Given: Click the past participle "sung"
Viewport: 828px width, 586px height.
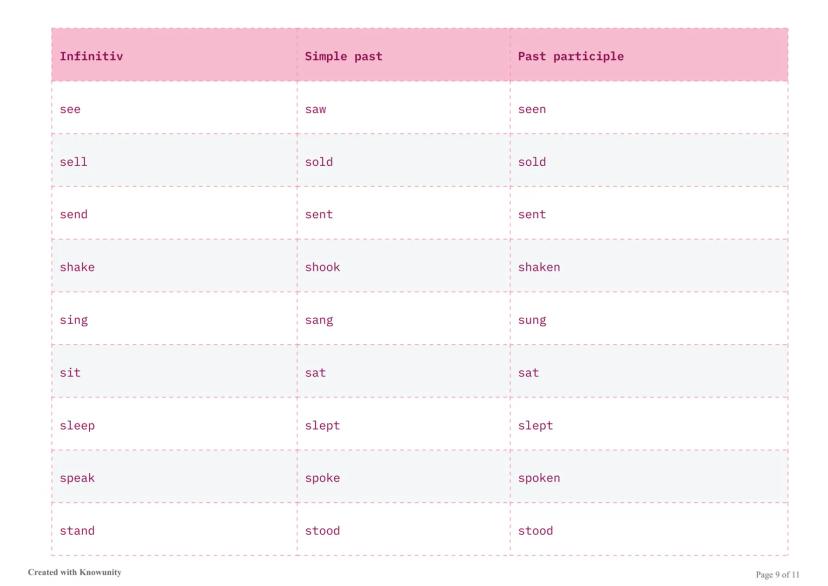Looking at the screenshot, I should coord(532,320).
